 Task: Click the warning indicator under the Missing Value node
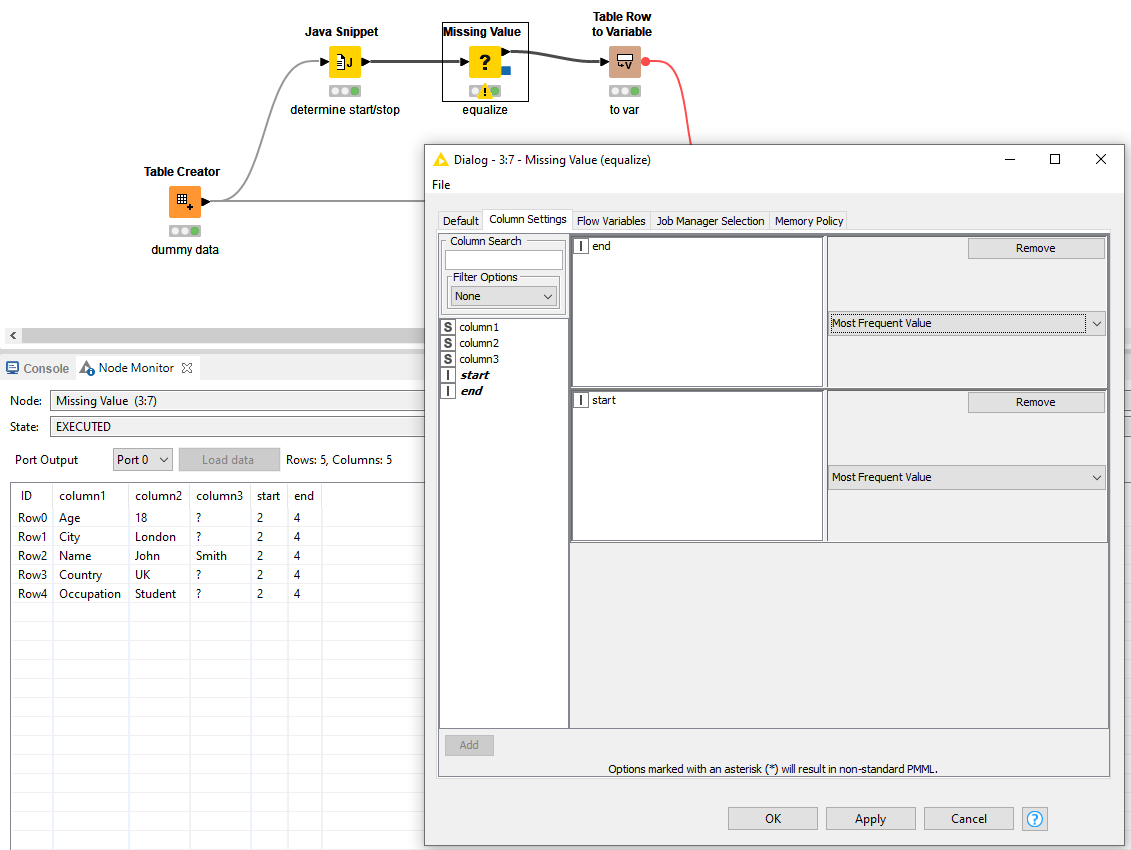click(485, 90)
